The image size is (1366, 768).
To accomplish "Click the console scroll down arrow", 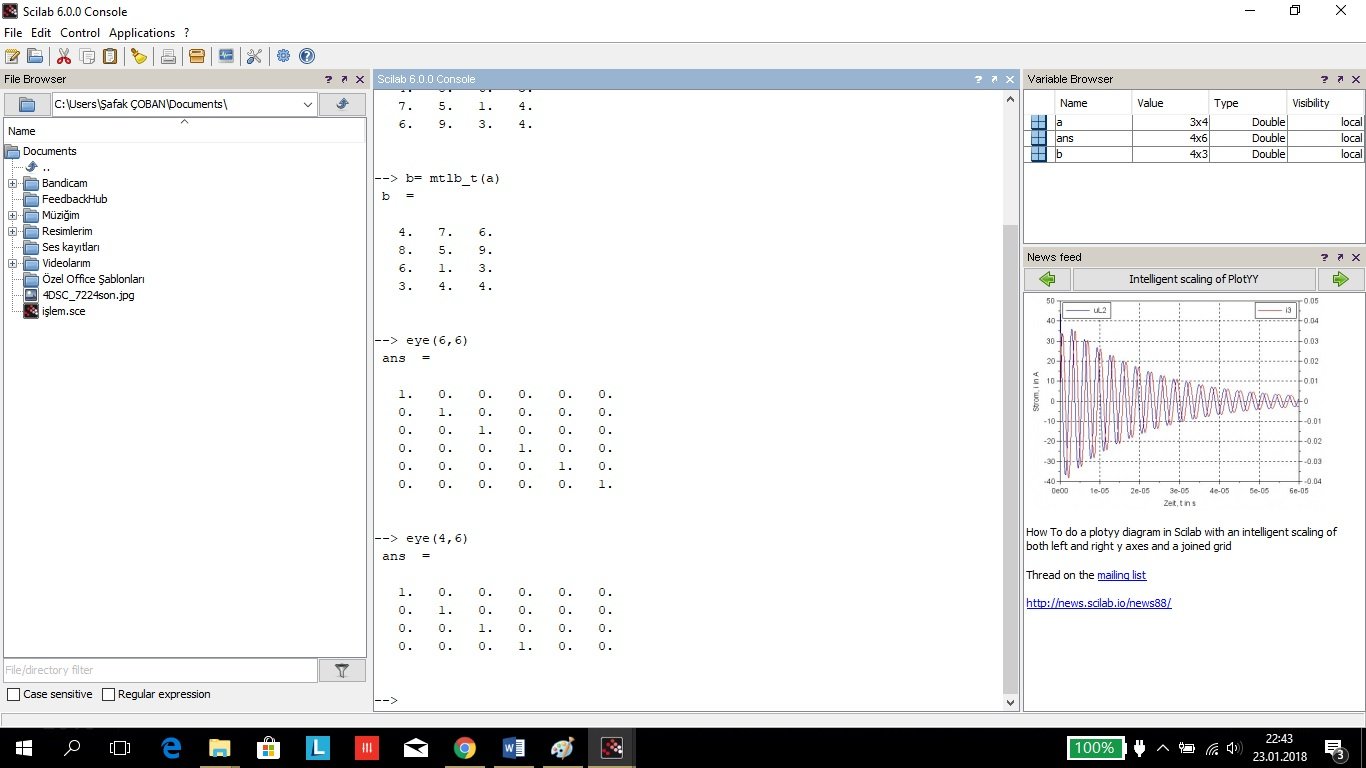I will coord(1011,703).
